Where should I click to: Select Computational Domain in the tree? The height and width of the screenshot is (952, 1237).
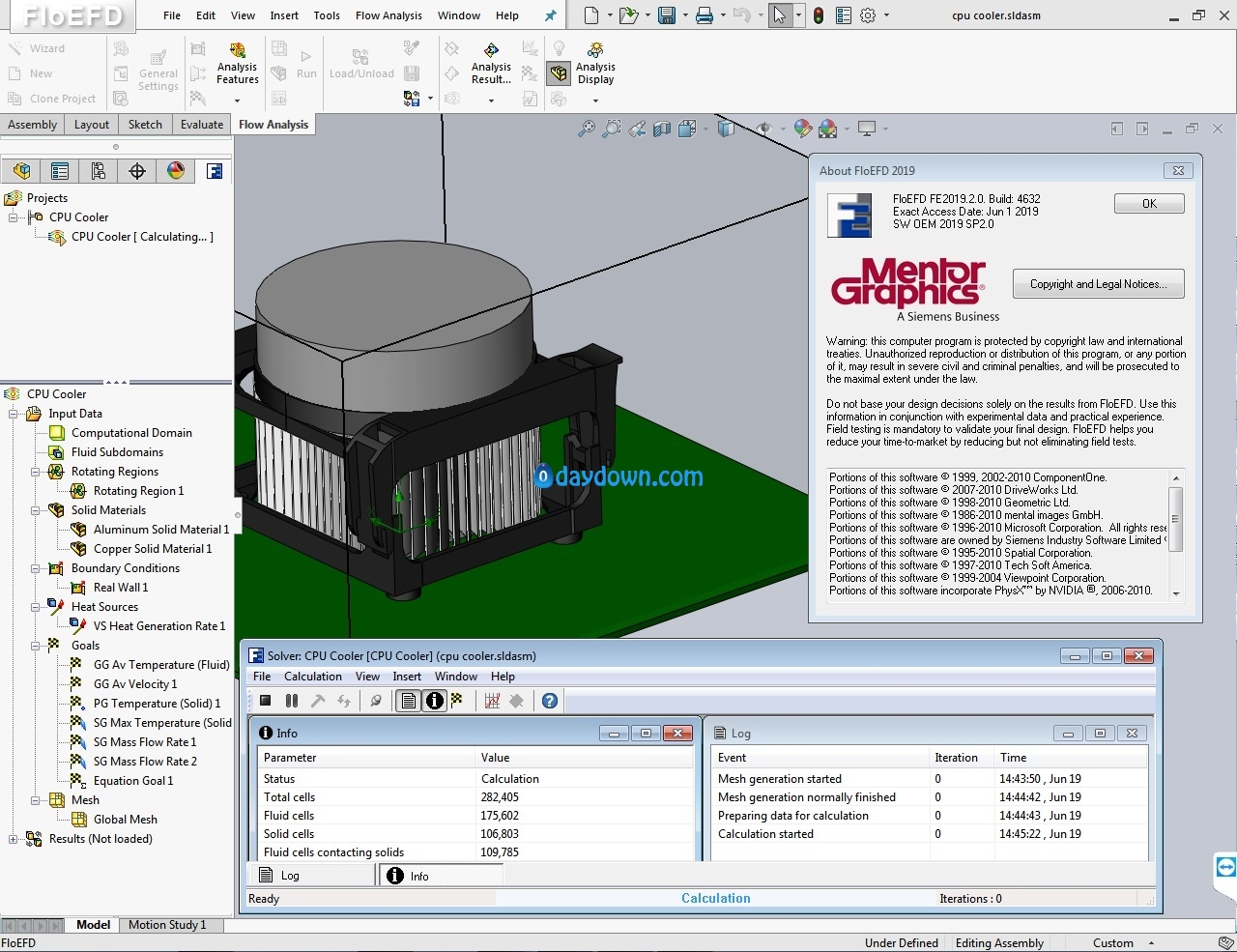pyautogui.click(x=131, y=433)
